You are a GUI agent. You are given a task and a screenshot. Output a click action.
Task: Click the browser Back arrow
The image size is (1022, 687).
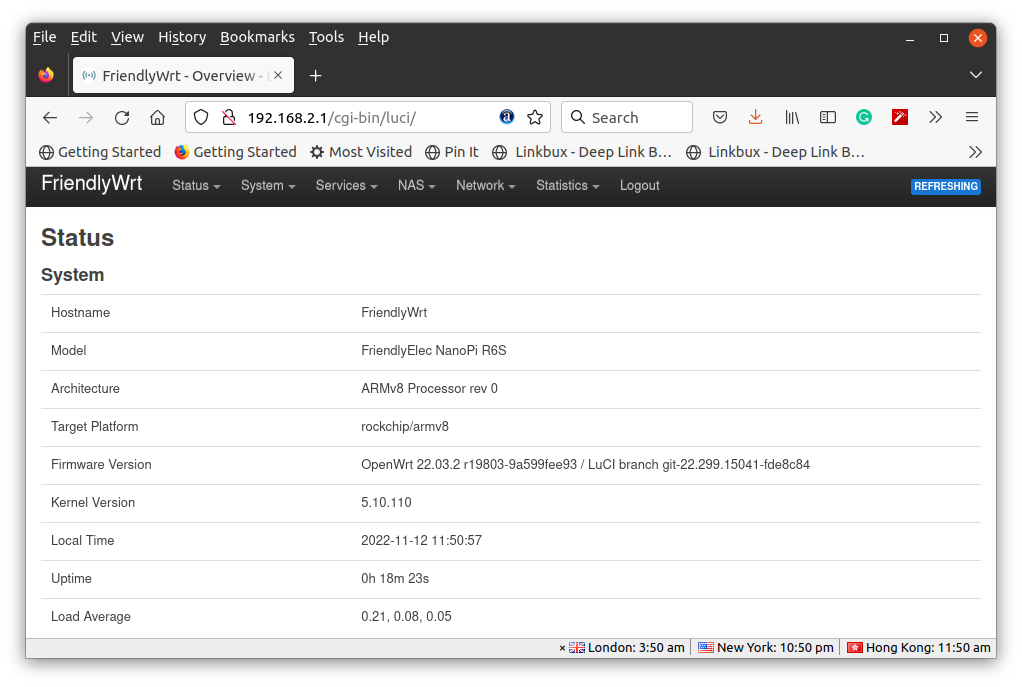click(x=50, y=118)
